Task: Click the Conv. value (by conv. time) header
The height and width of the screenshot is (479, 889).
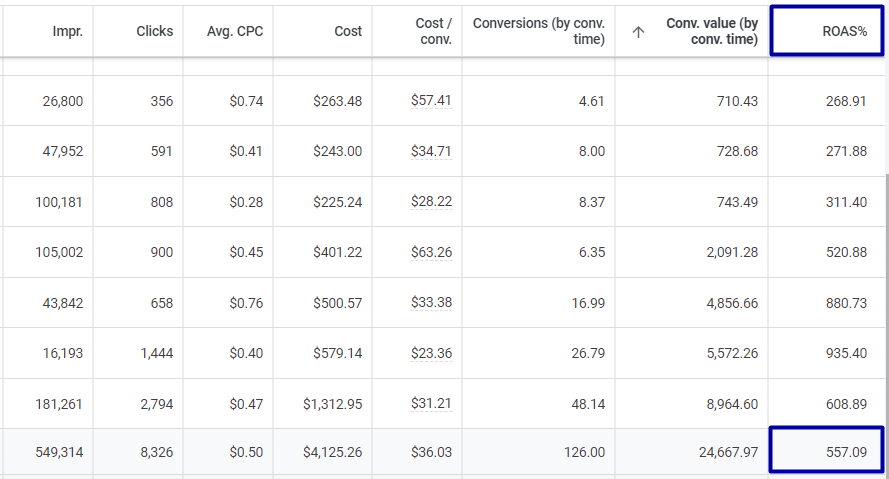Action: pyautogui.click(x=712, y=31)
